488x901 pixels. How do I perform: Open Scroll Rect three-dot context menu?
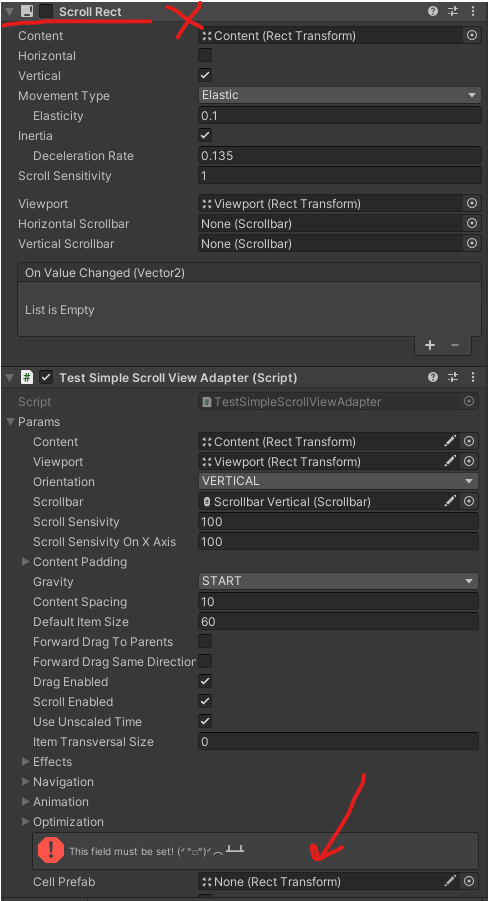[472, 11]
